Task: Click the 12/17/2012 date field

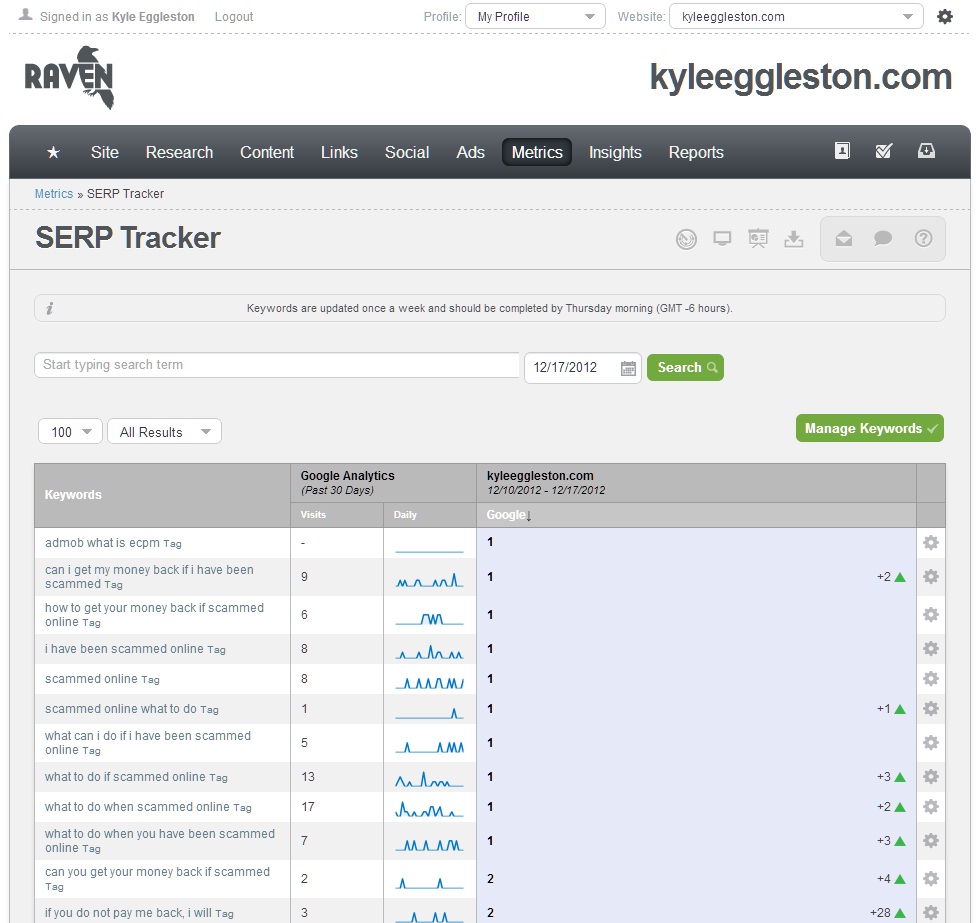Action: pos(583,368)
